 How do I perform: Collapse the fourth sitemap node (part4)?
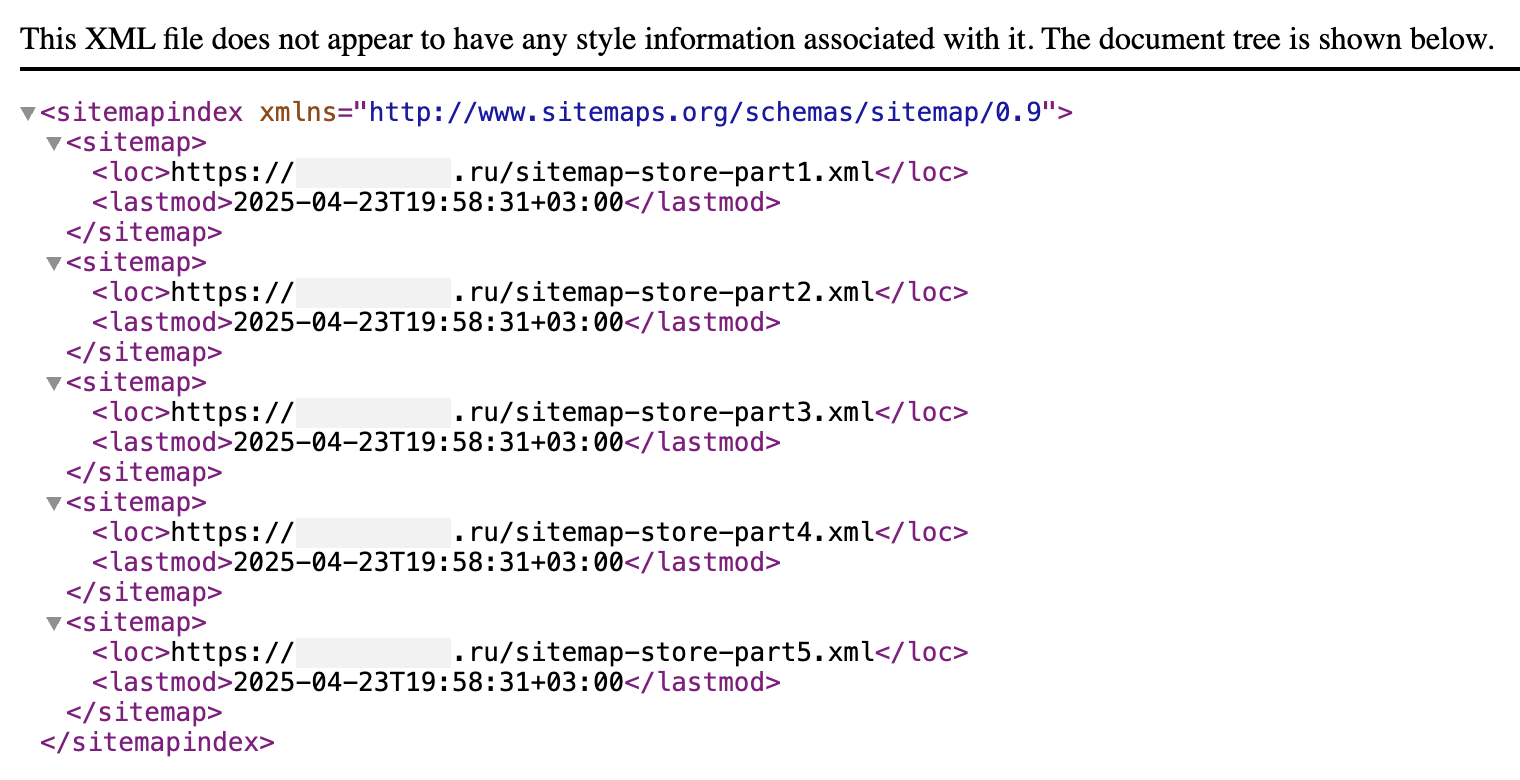click(54, 504)
